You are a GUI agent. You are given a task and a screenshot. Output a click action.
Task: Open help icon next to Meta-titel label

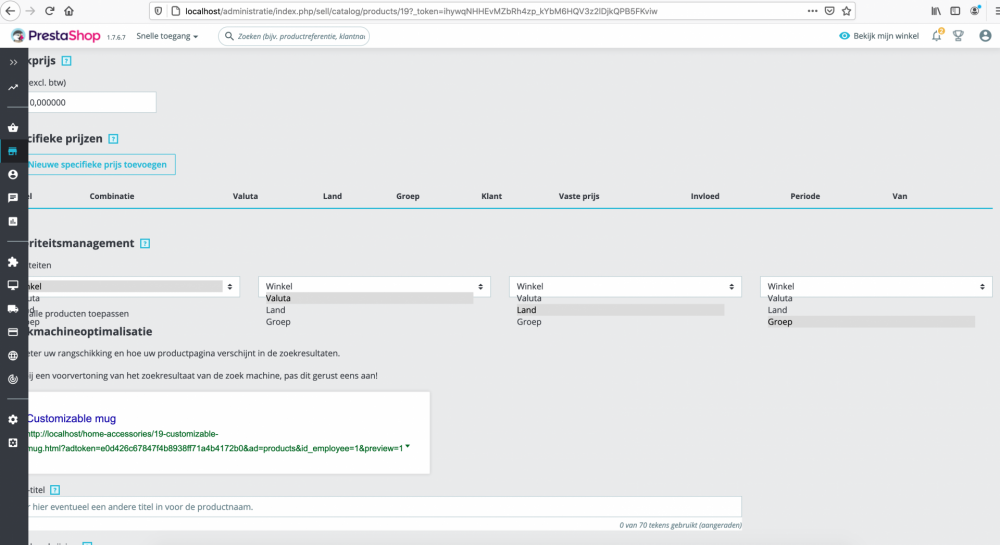click(55, 490)
